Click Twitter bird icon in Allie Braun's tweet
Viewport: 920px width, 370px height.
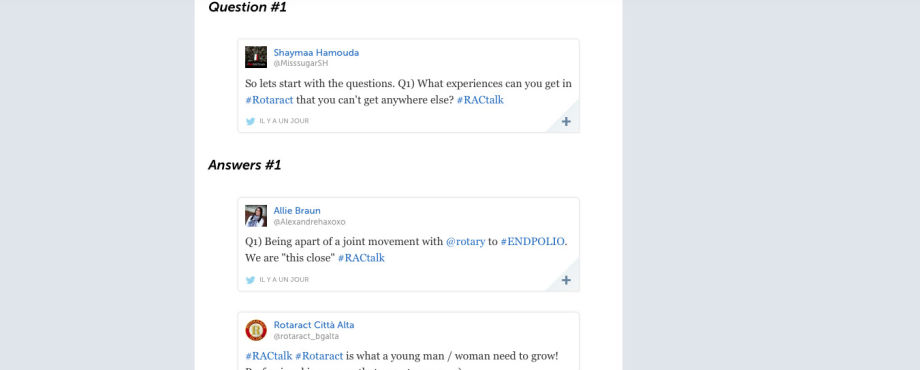251,280
